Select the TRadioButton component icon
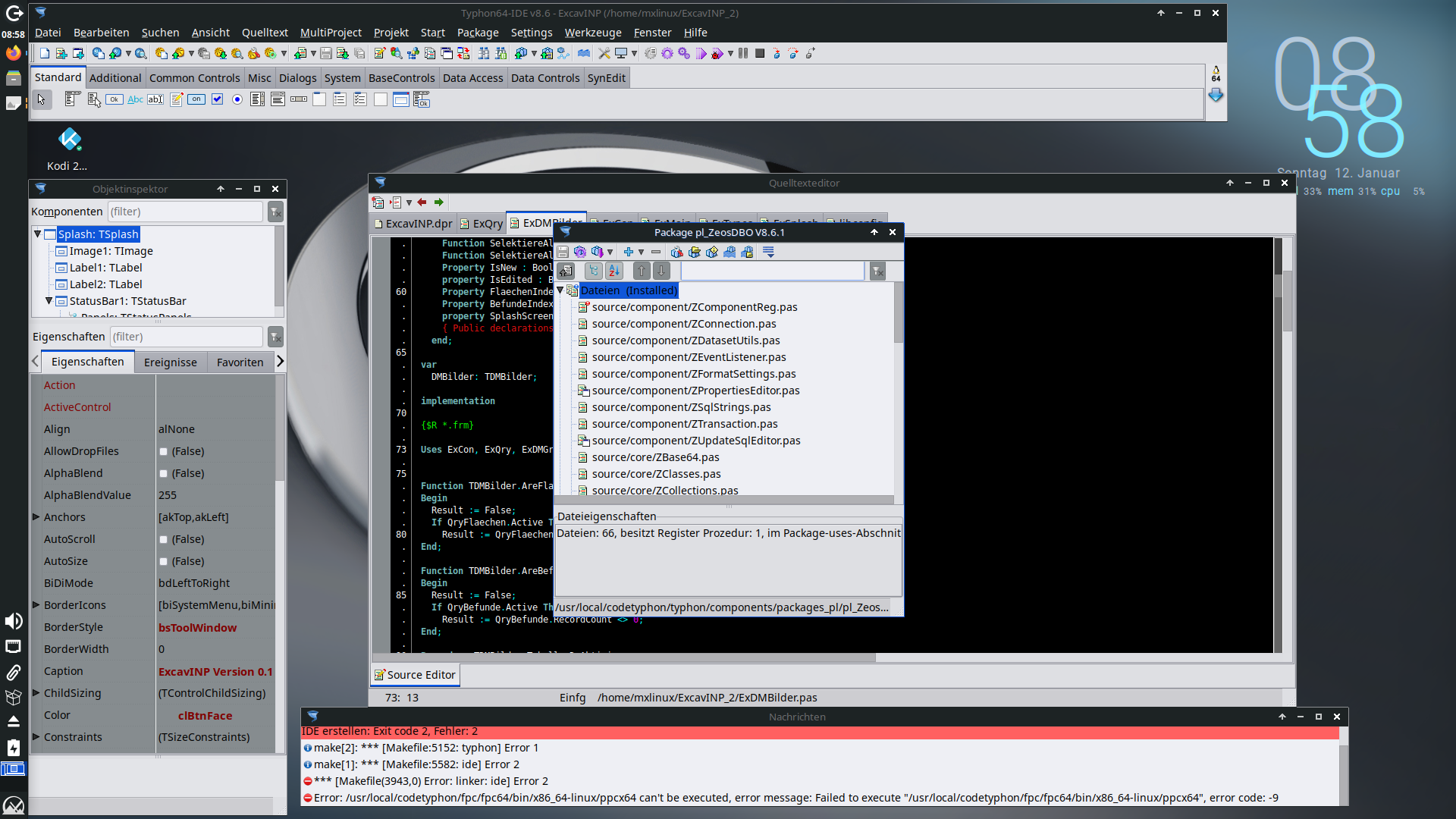 coord(237,99)
